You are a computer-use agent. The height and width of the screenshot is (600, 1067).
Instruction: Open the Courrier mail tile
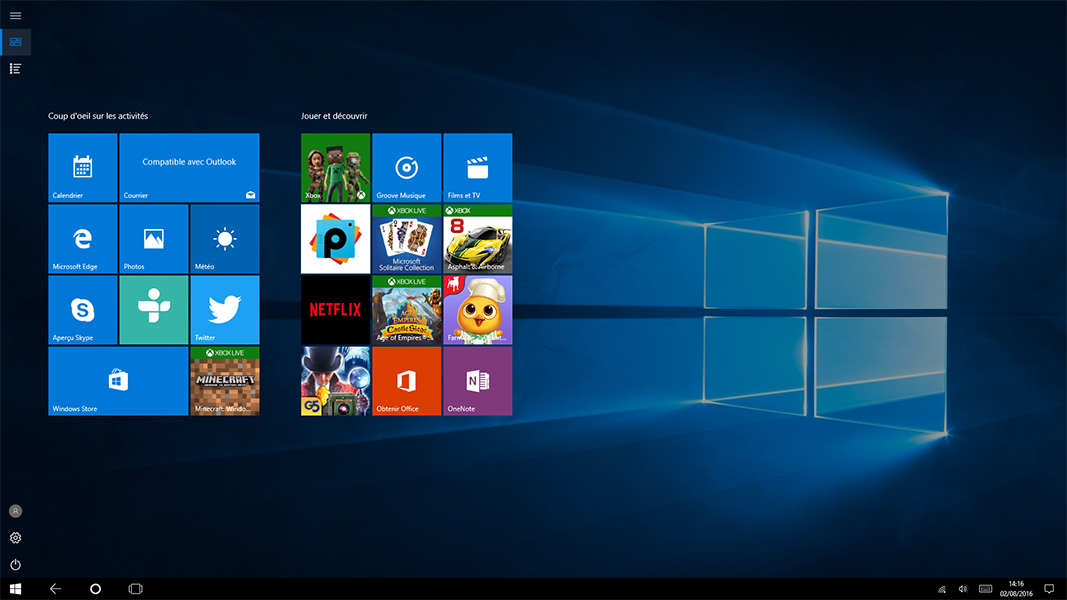coord(189,167)
